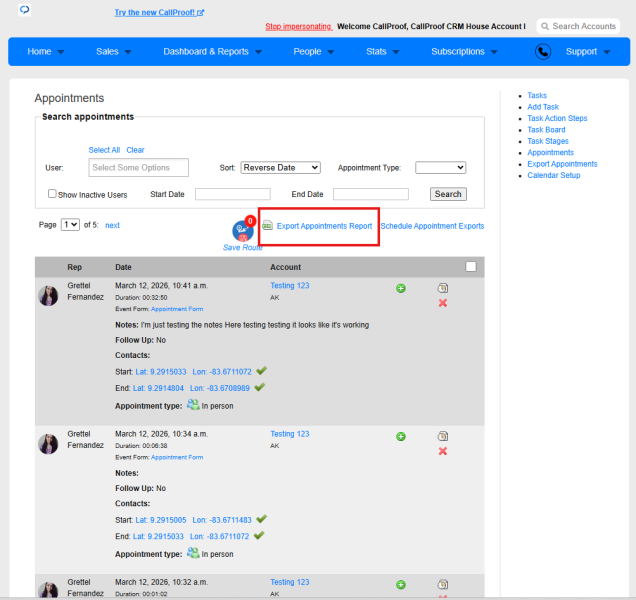Open the Appointment Type dropdown
The image size is (636, 600).
click(x=440, y=168)
